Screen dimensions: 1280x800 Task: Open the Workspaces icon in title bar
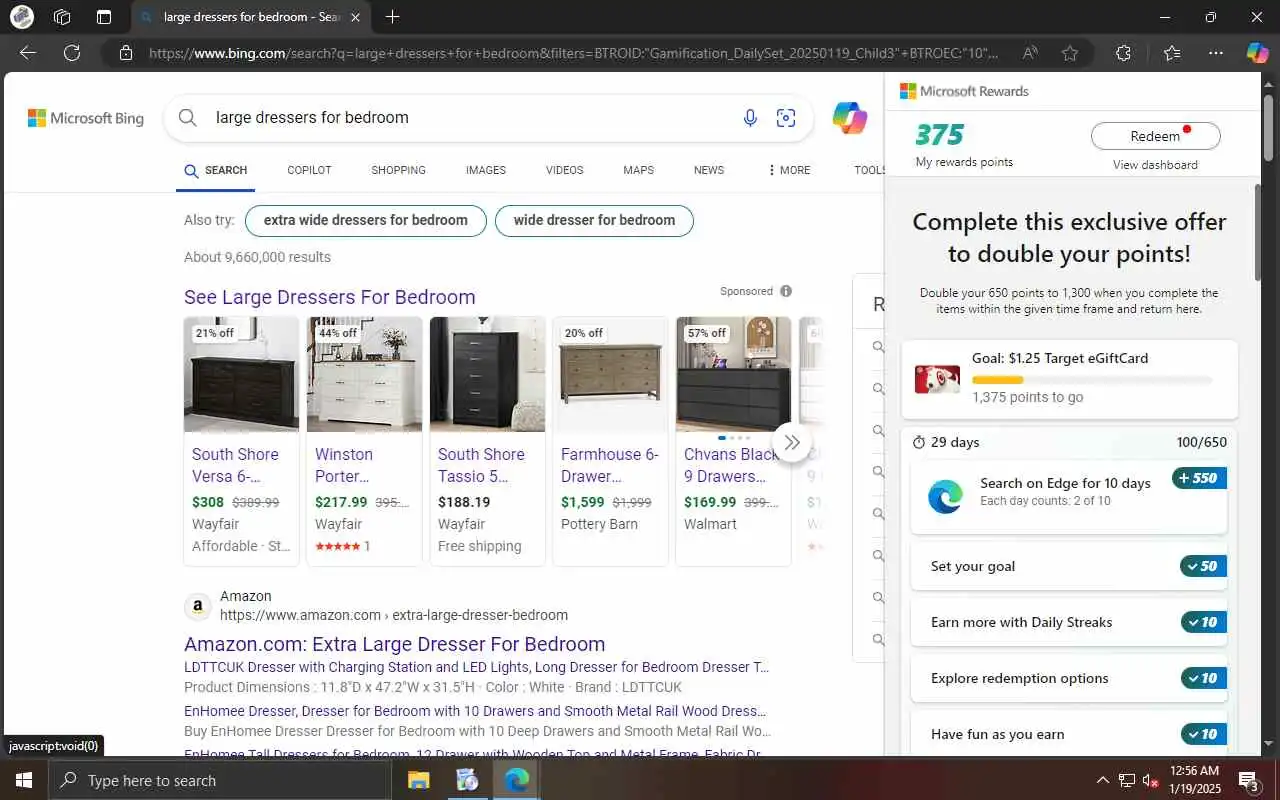pos(62,17)
